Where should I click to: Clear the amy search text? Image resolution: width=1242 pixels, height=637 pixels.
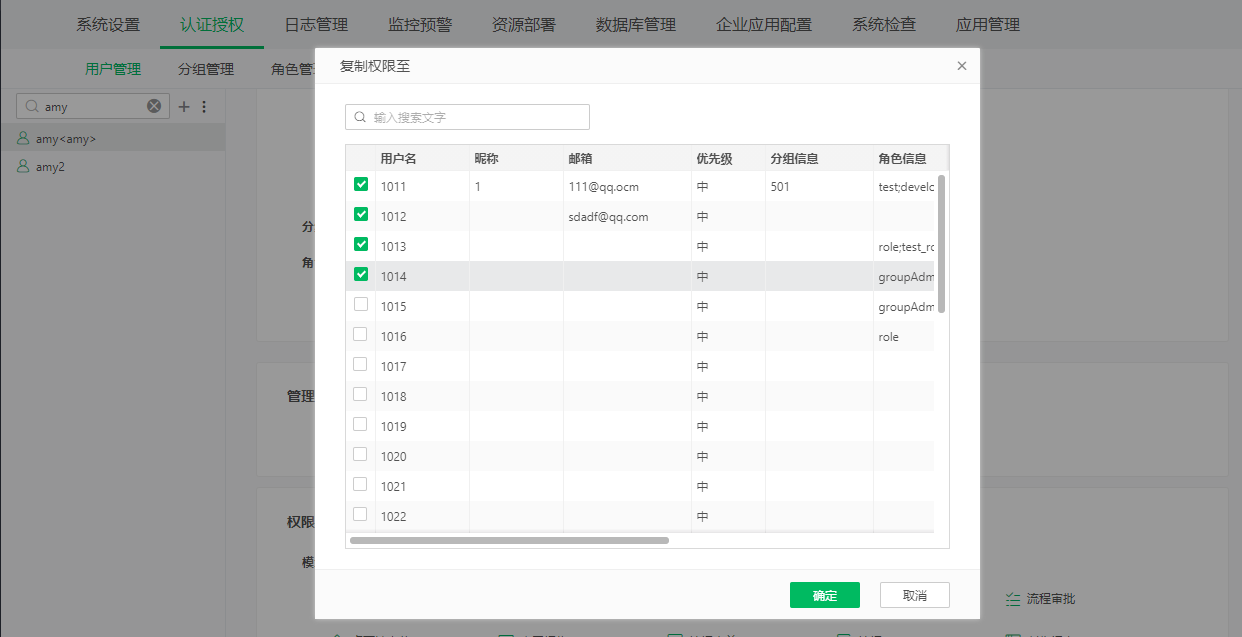point(154,106)
